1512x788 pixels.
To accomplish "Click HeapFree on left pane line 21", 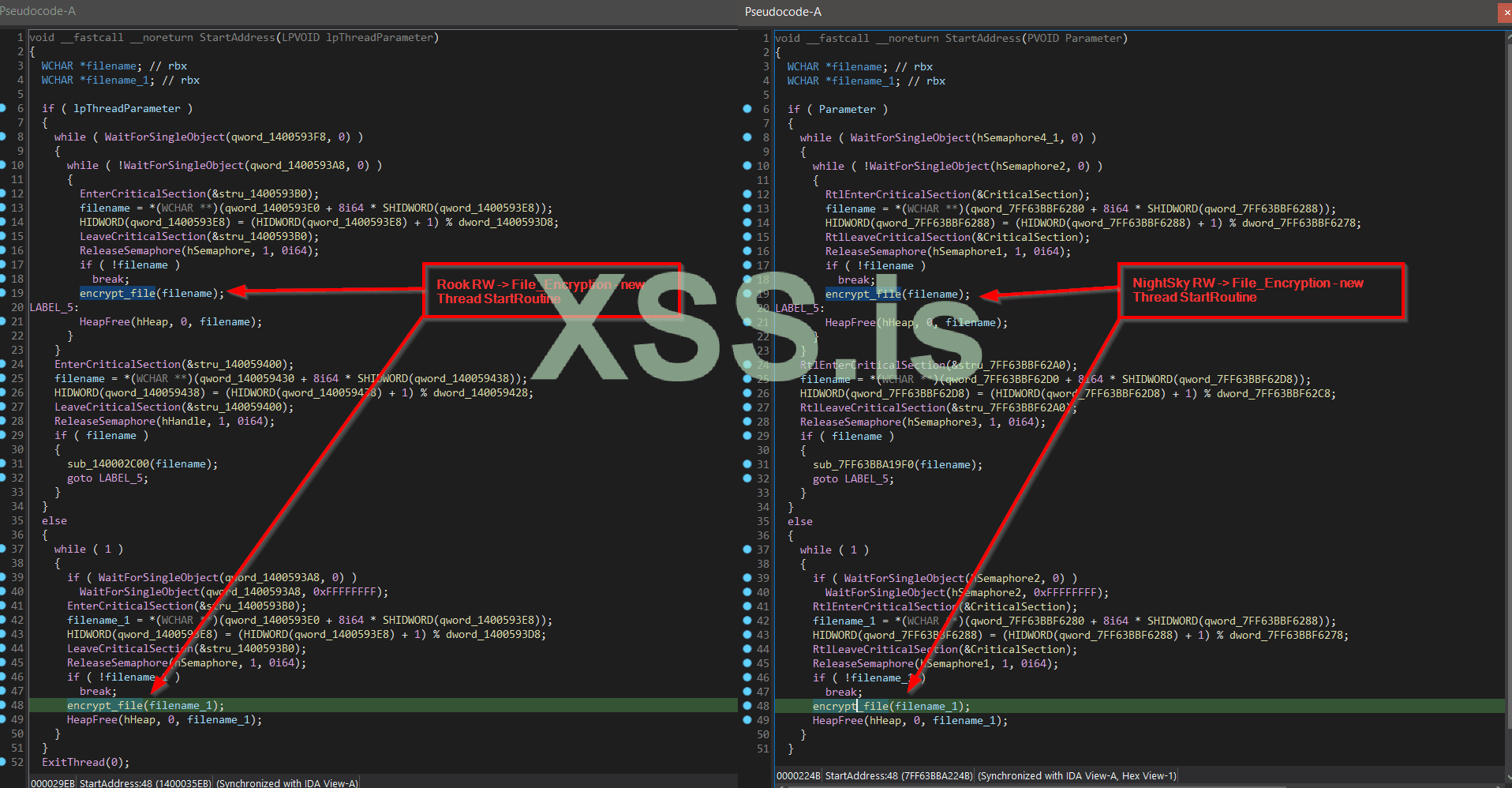I will coord(105,321).
